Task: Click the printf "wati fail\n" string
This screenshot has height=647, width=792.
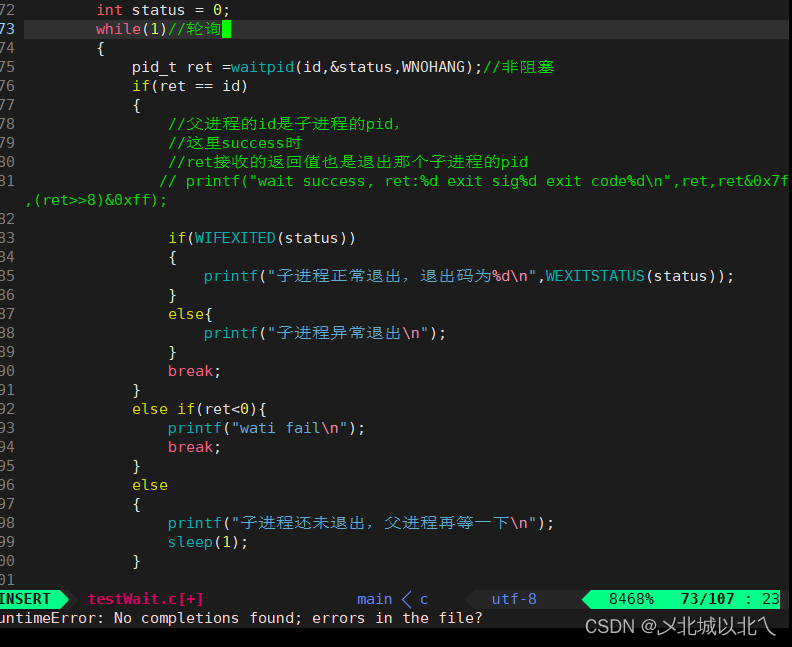Action: pos(289,428)
